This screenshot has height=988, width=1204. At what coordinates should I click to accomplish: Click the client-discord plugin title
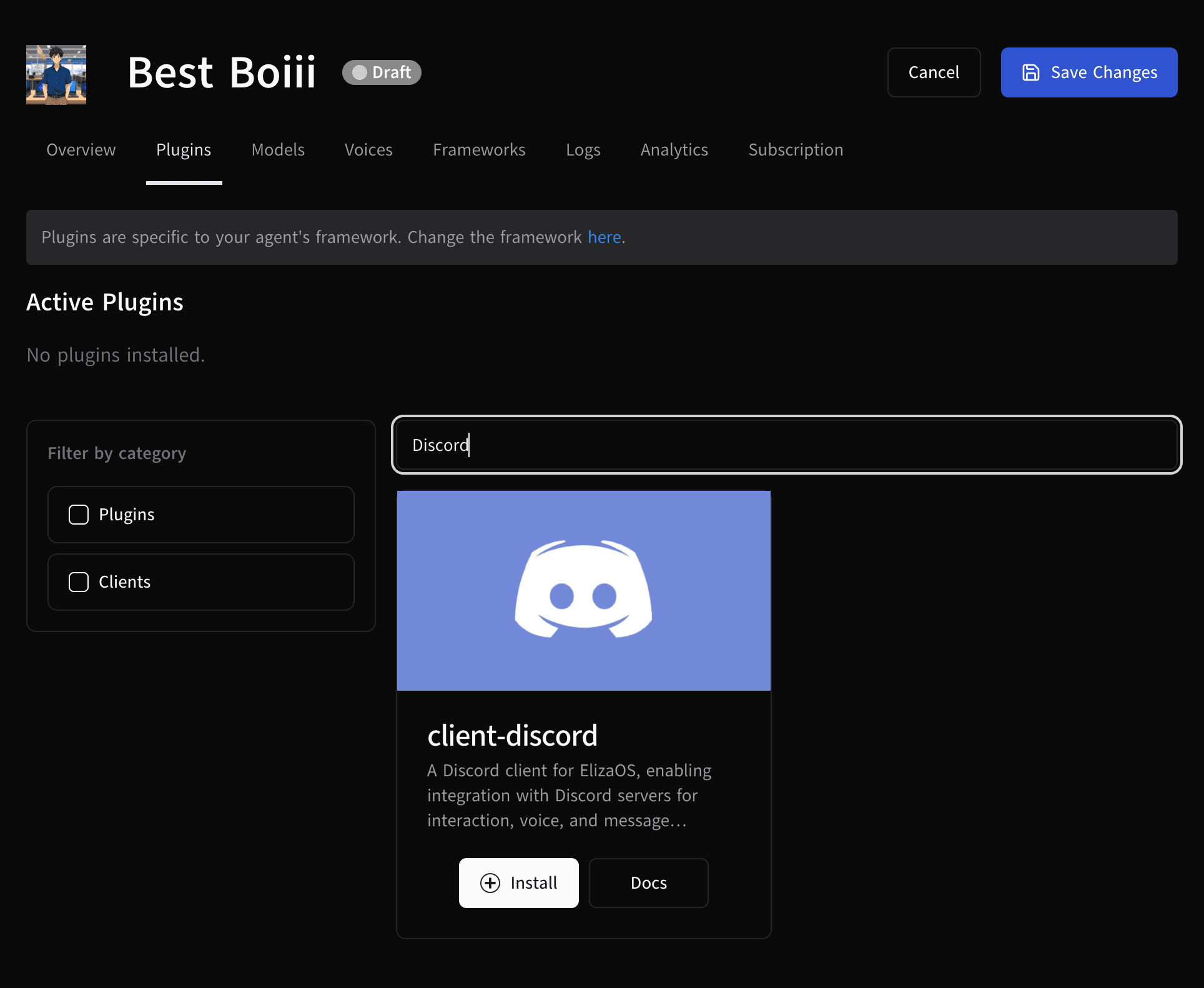pyautogui.click(x=513, y=736)
